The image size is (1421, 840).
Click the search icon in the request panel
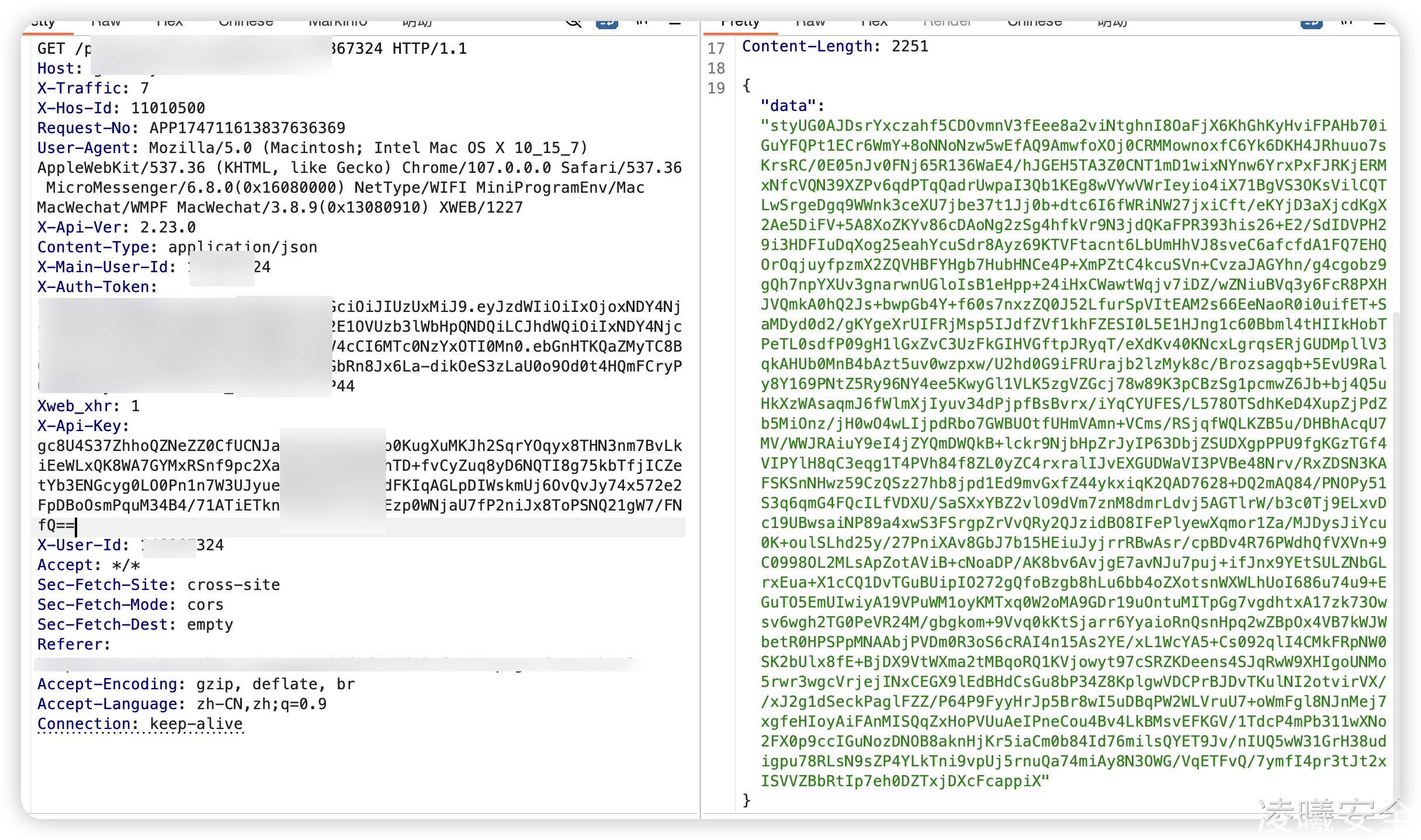point(574,23)
